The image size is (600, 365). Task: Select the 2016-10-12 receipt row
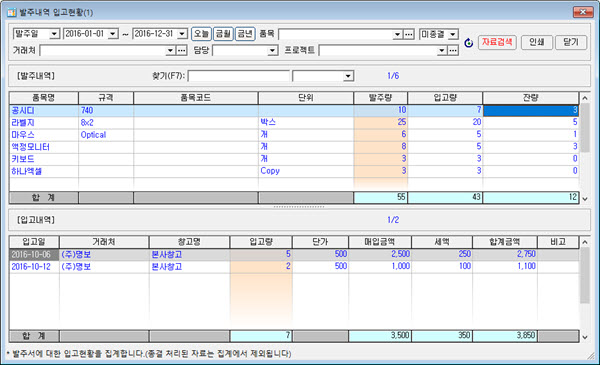tap(294, 267)
